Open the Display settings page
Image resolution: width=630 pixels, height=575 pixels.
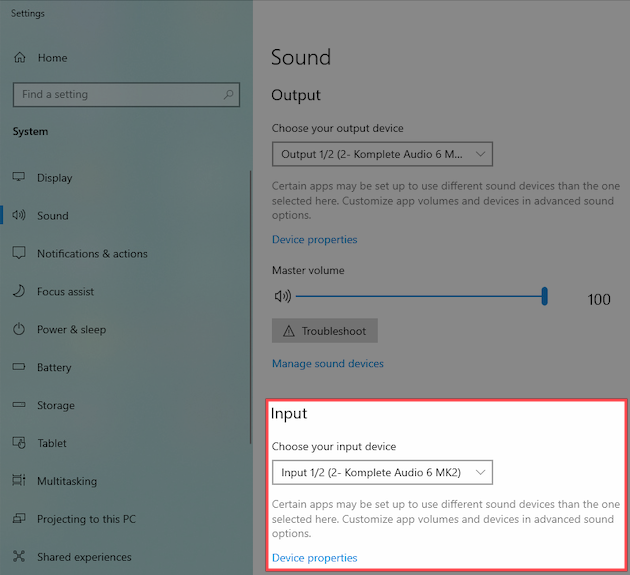tap(55, 178)
